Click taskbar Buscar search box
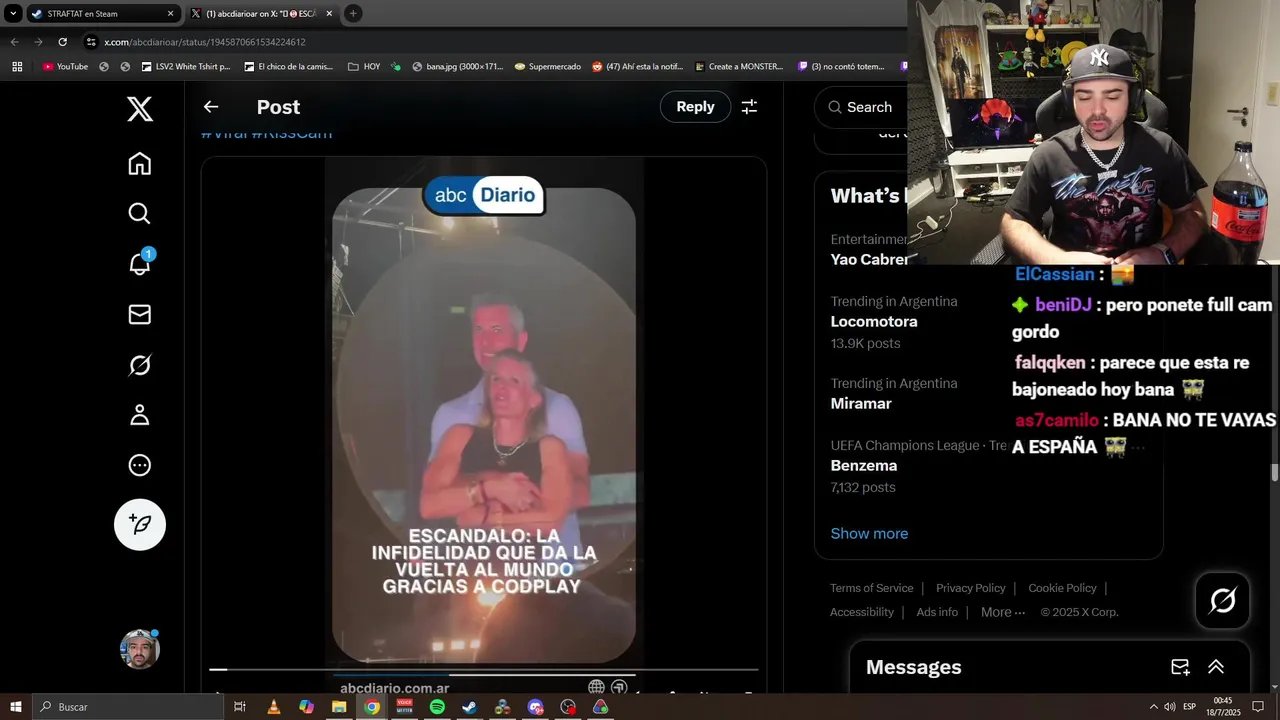 [128, 707]
